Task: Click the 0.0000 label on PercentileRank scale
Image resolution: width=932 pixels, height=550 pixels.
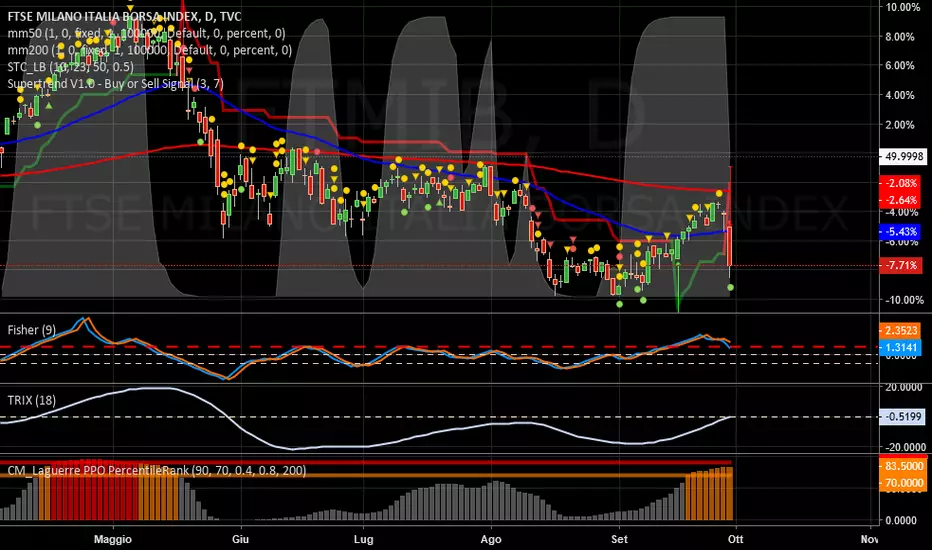Action: tap(901, 520)
